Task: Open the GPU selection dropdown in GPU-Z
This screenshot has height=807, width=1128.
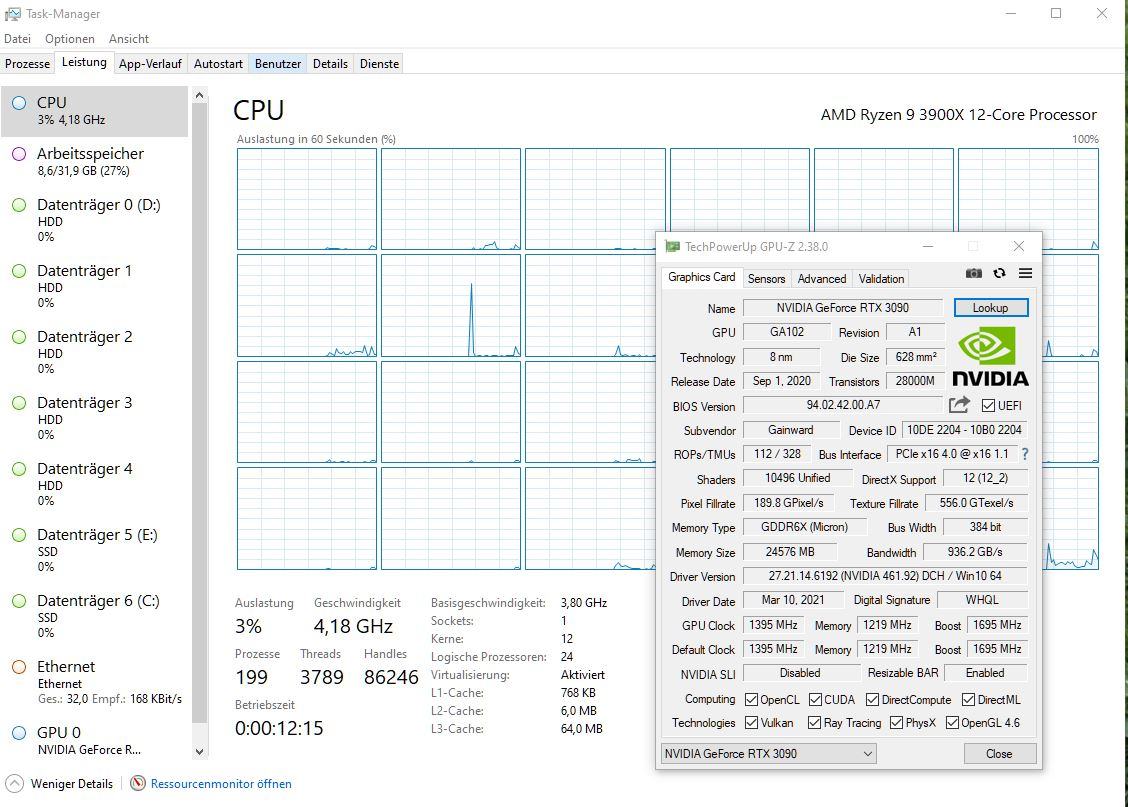Action: 768,754
